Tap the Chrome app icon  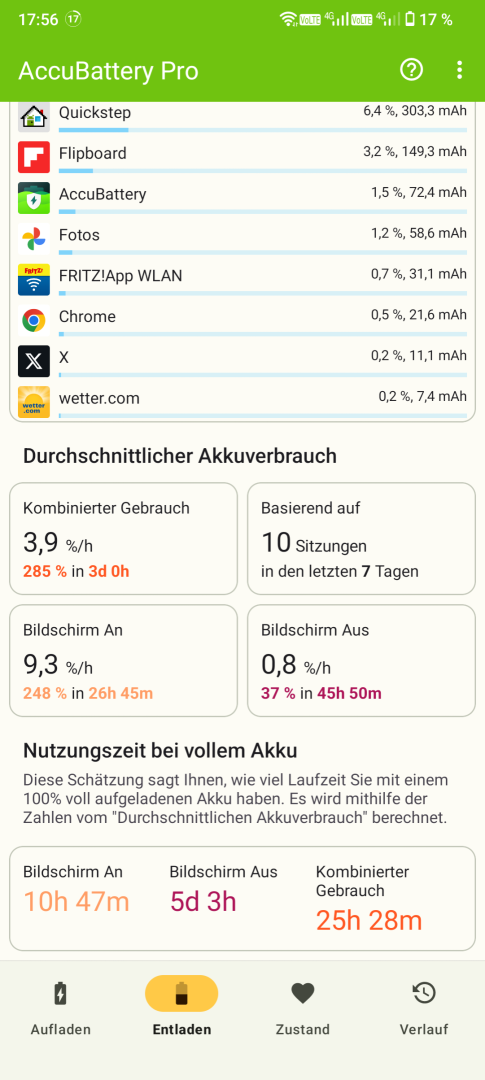coord(34,320)
